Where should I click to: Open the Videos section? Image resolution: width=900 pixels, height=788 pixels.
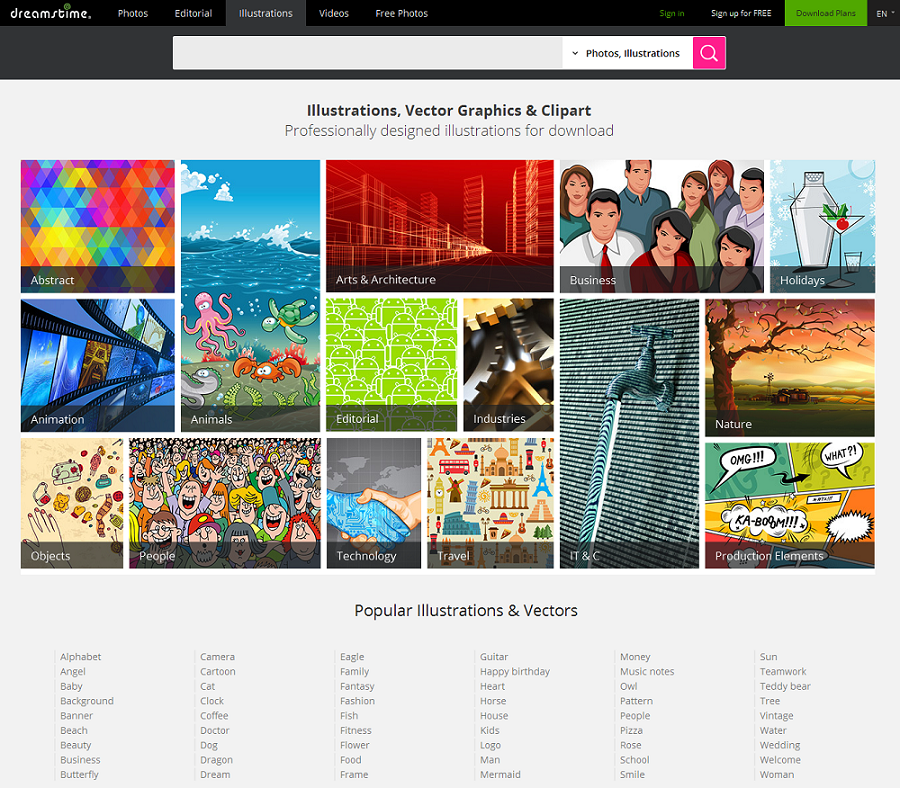pos(333,13)
